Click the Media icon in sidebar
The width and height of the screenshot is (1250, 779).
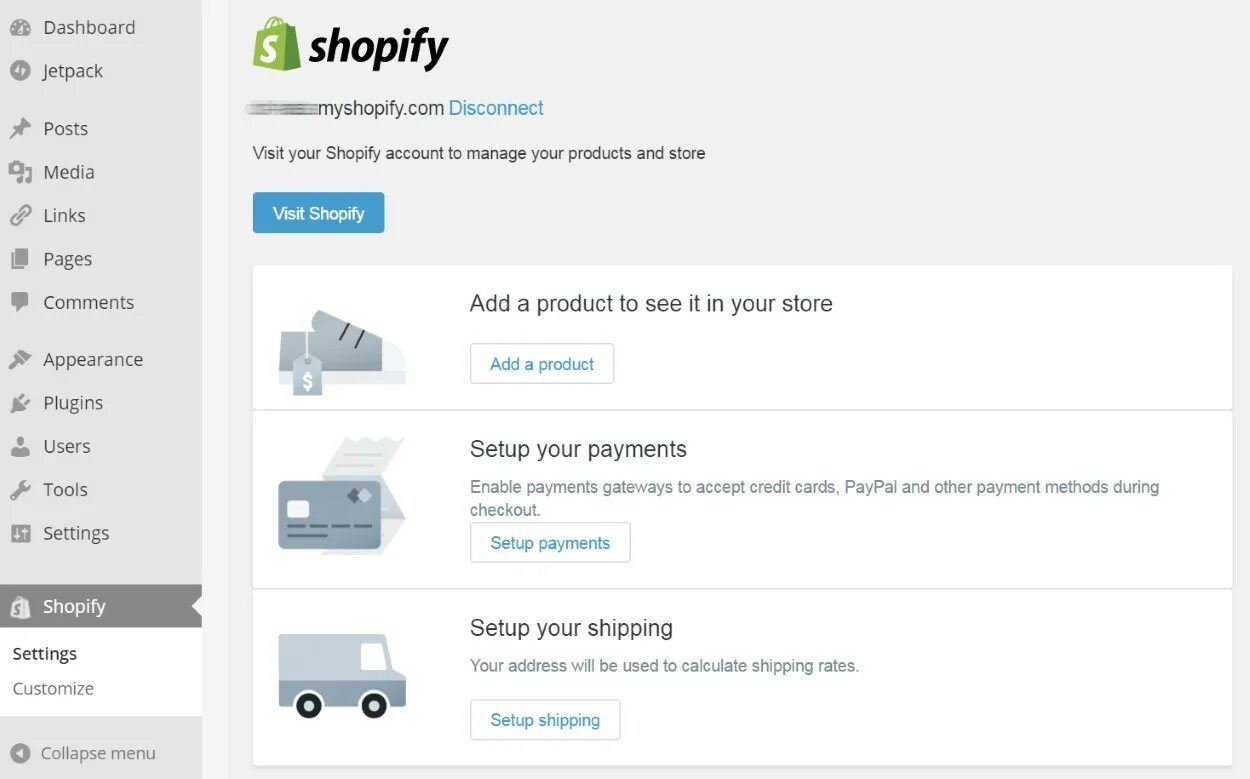[20, 172]
